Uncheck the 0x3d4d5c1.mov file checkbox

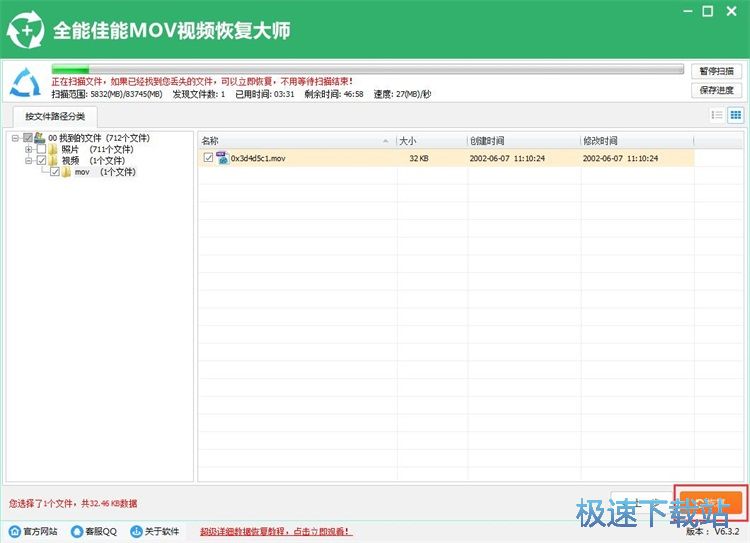click(208, 157)
